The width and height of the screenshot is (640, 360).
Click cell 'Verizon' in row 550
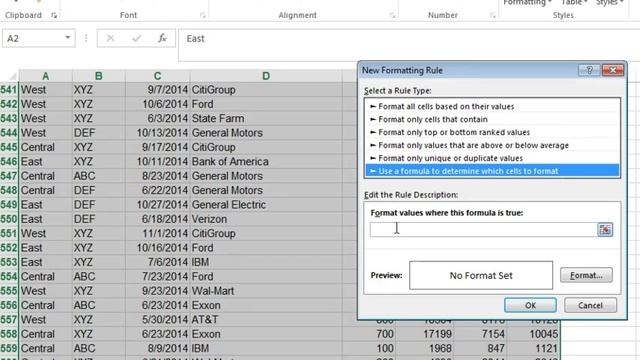pos(266,219)
